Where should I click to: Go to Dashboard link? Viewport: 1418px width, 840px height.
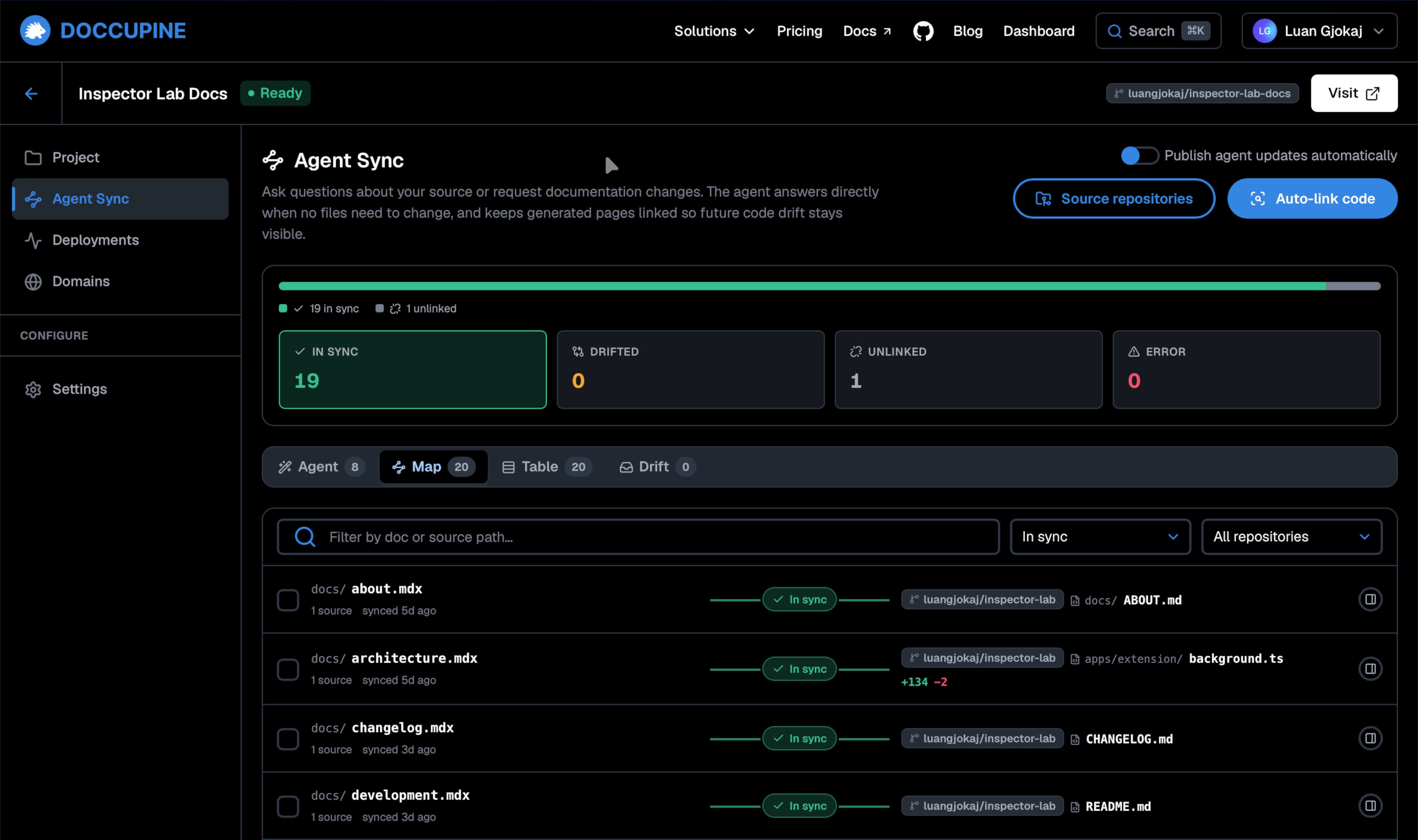pyautogui.click(x=1039, y=31)
